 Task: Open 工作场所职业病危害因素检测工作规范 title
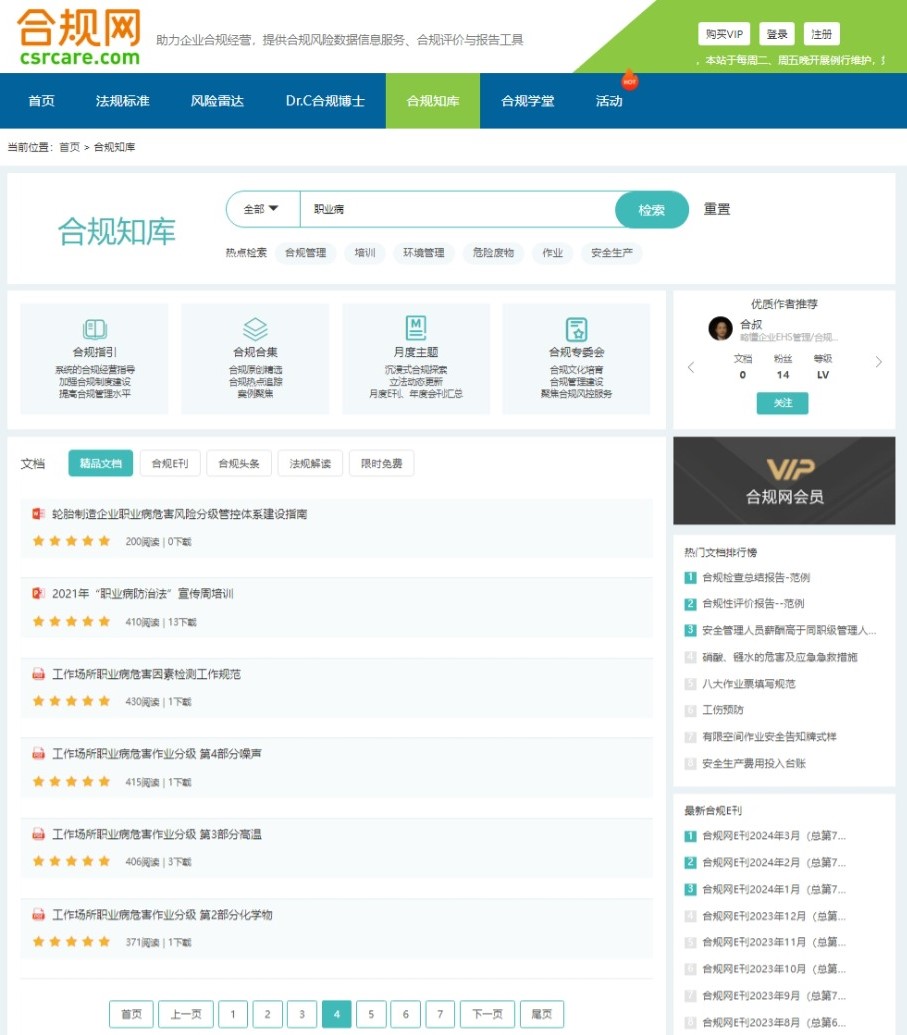tap(147, 674)
